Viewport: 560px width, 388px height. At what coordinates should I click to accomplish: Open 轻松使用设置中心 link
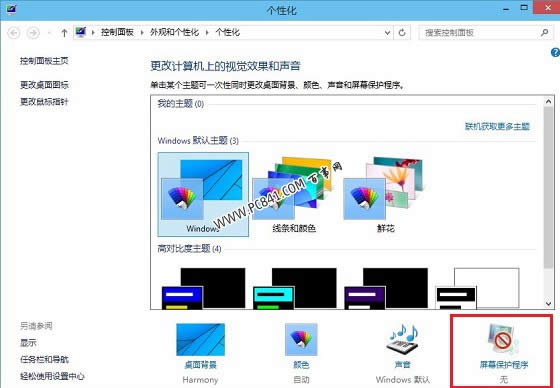coord(52,376)
